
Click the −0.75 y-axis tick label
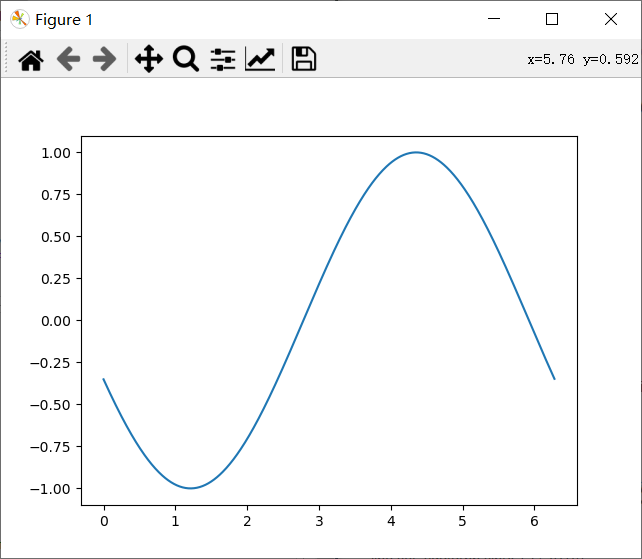(50, 447)
